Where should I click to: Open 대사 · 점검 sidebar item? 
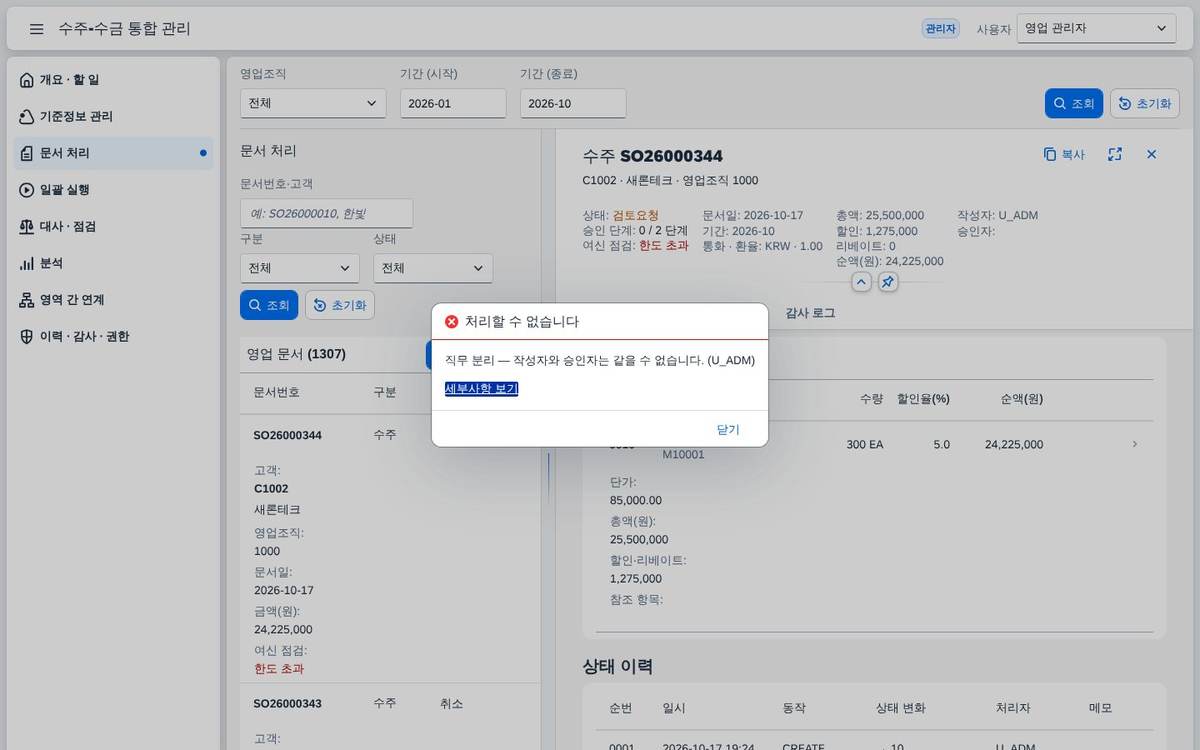click(x=113, y=227)
